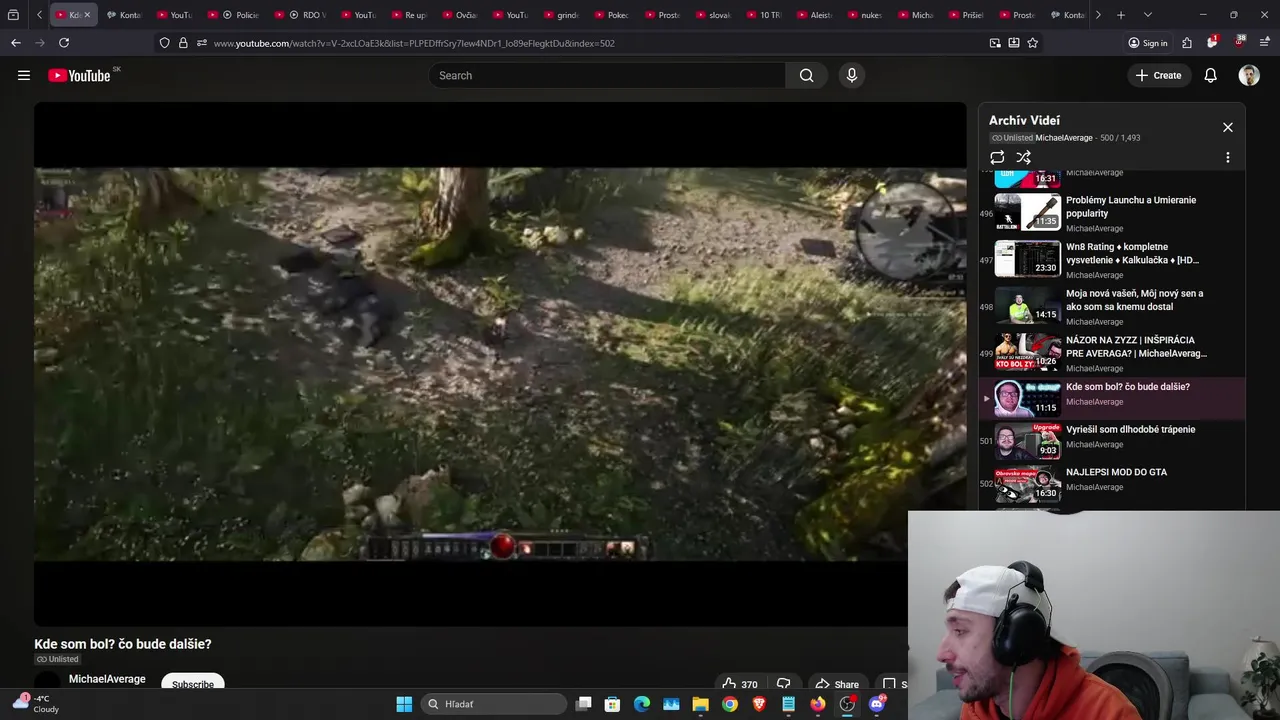The height and width of the screenshot is (720, 1280).
Task: Toggle loop playlist
Action: click(x=997, y=157)
